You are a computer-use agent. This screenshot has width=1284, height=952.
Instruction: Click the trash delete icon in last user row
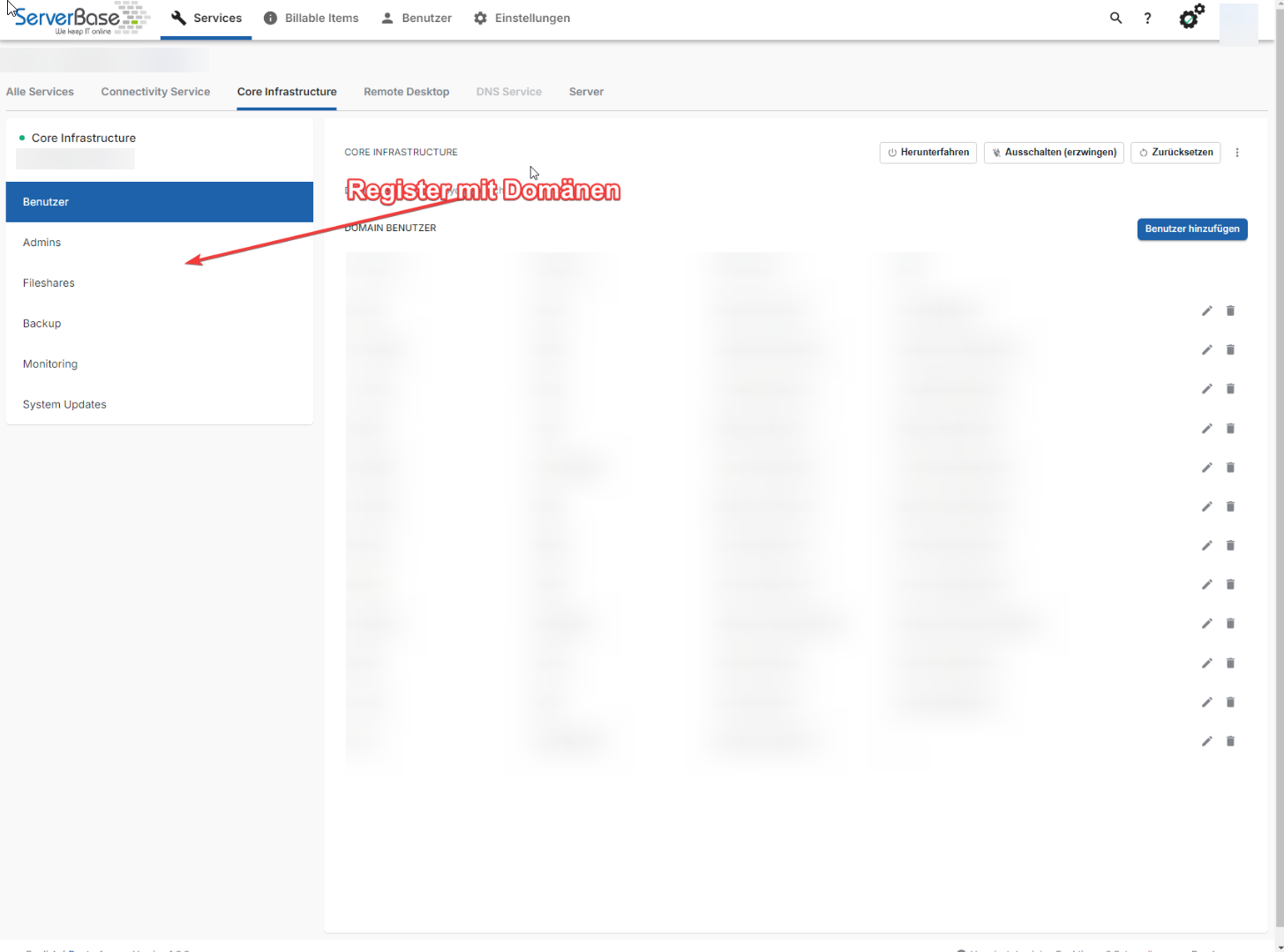point(1230,741)
